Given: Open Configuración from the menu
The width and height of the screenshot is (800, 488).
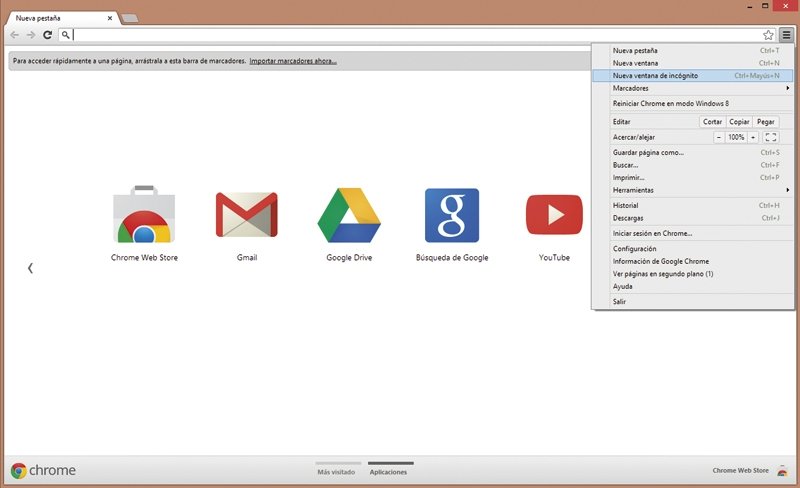Looking at the screenshot, I should pyautogui.click(x=692, y=249).
